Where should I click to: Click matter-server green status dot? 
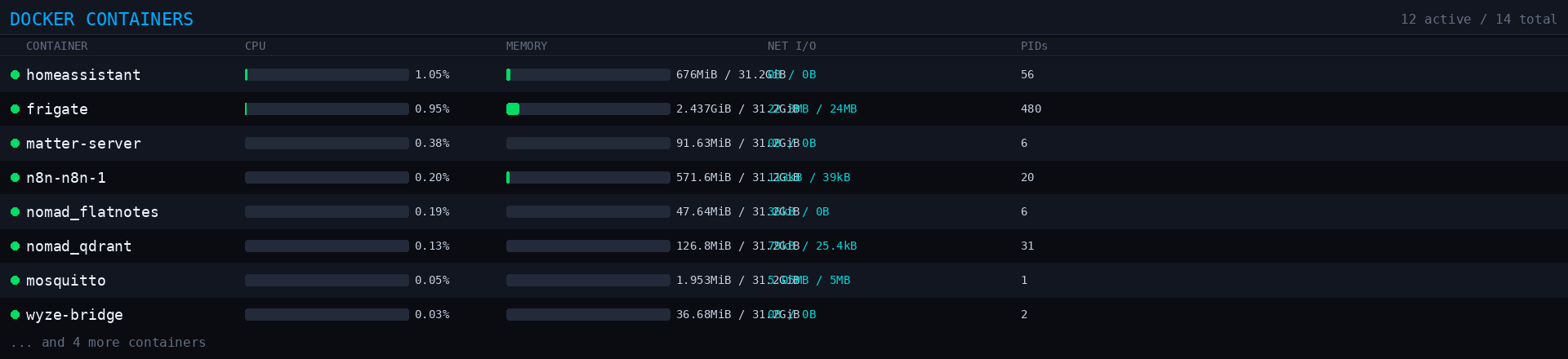tap(15, 144)
